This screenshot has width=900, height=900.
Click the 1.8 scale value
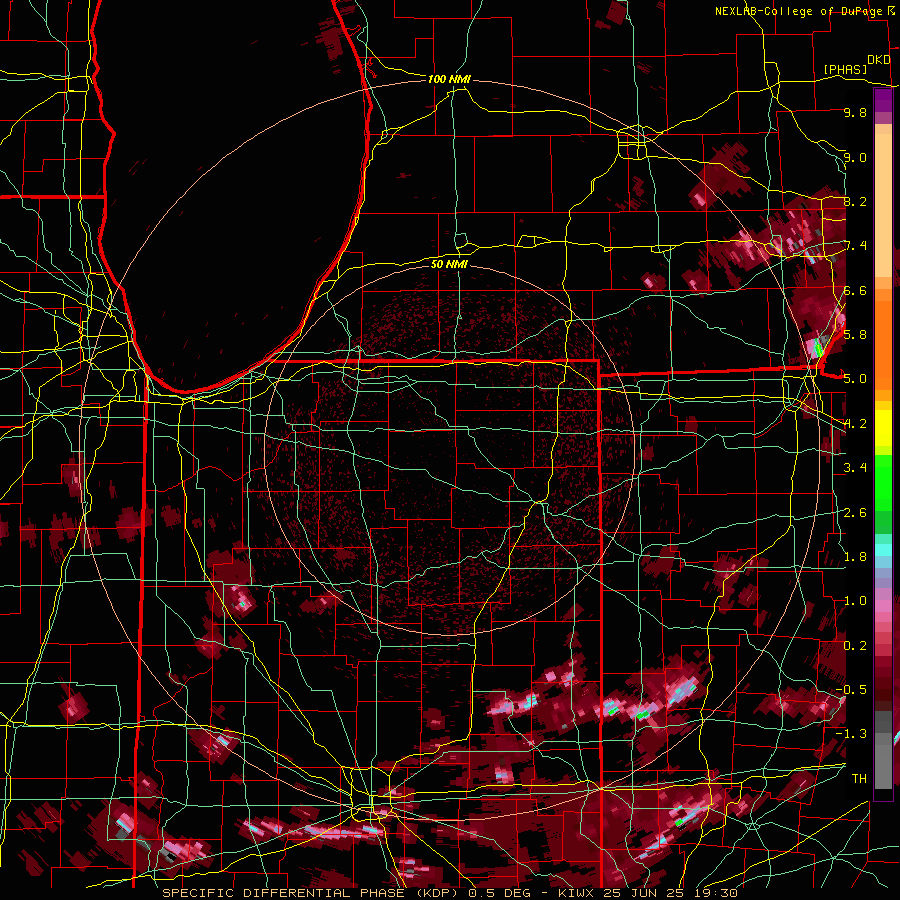click(855, 557)
